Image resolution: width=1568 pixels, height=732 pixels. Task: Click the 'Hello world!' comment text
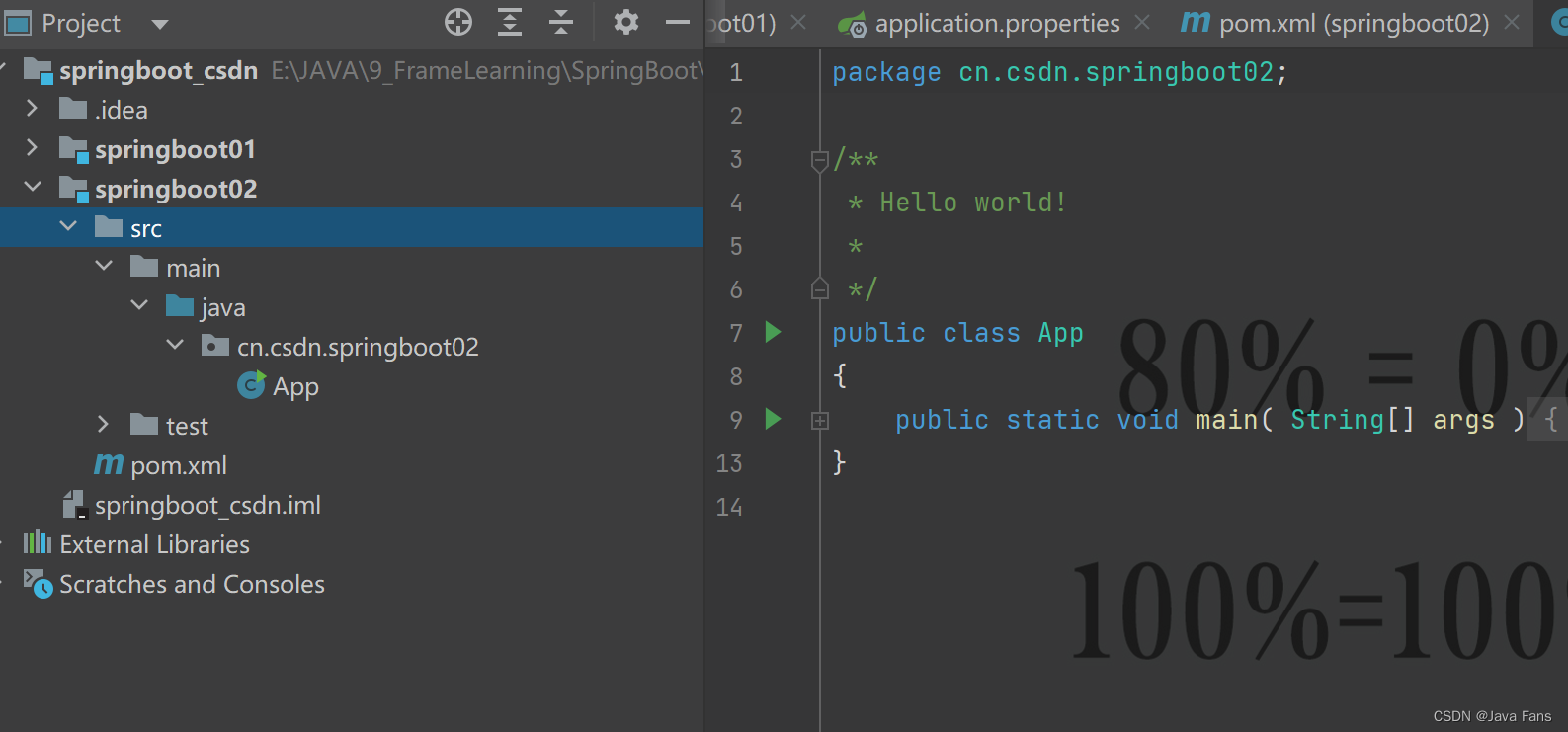tap(973, 203)
